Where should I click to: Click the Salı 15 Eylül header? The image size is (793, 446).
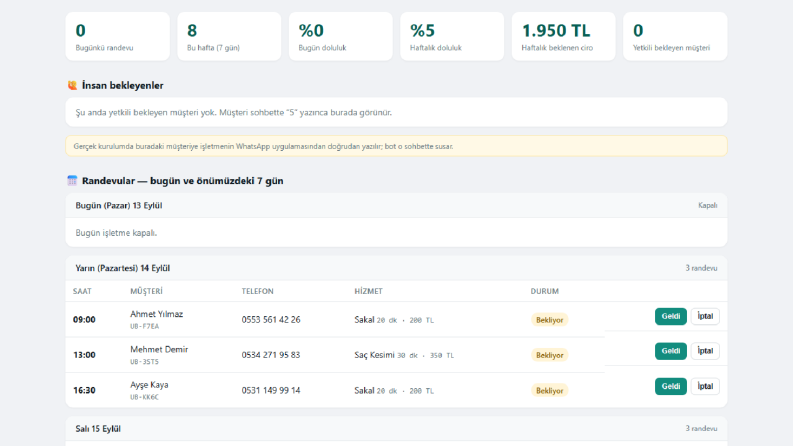tap(98, 429)
